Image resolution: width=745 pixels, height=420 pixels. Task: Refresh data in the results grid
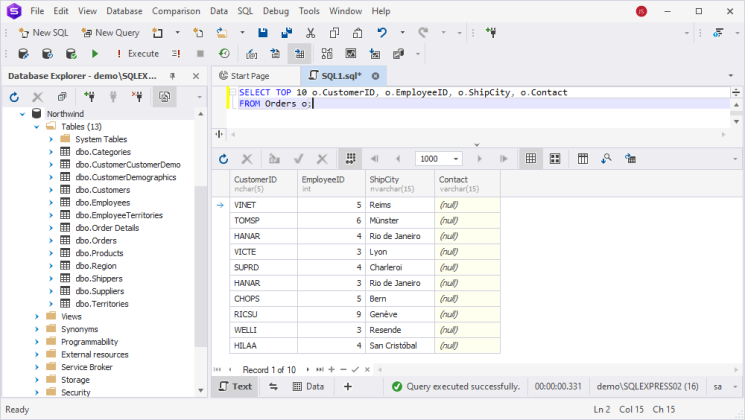point(223,159)
